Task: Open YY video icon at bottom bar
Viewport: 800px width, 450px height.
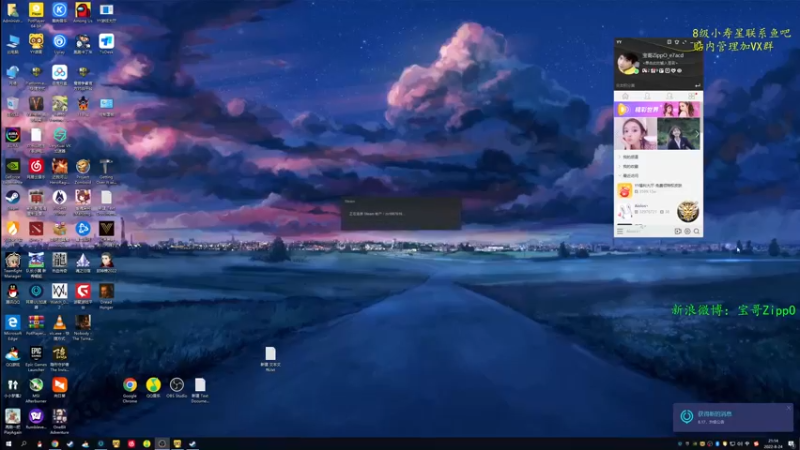Action: click(678, 231)
